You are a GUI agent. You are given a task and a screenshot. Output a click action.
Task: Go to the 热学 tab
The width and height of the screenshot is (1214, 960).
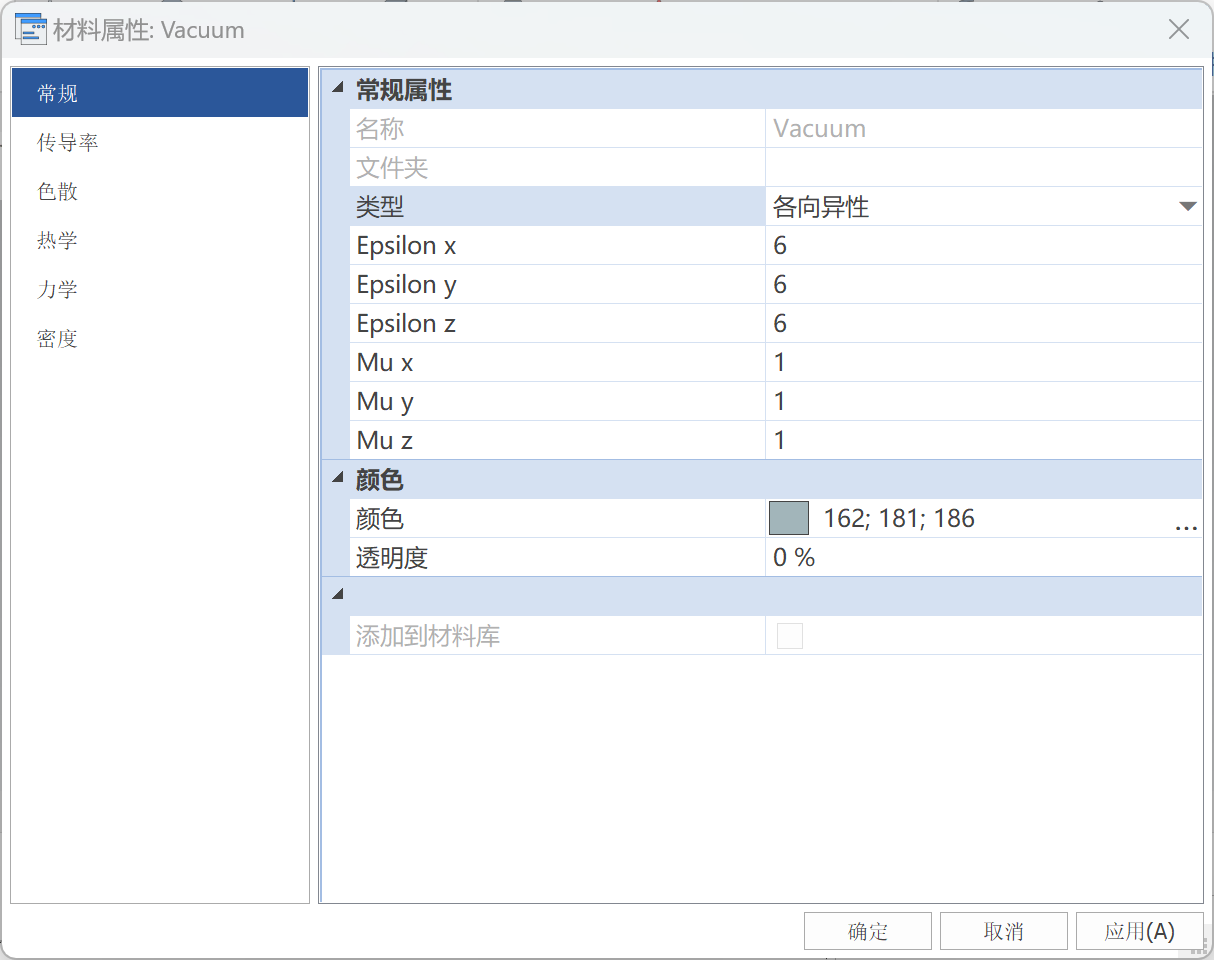click(x=58, y=241)
